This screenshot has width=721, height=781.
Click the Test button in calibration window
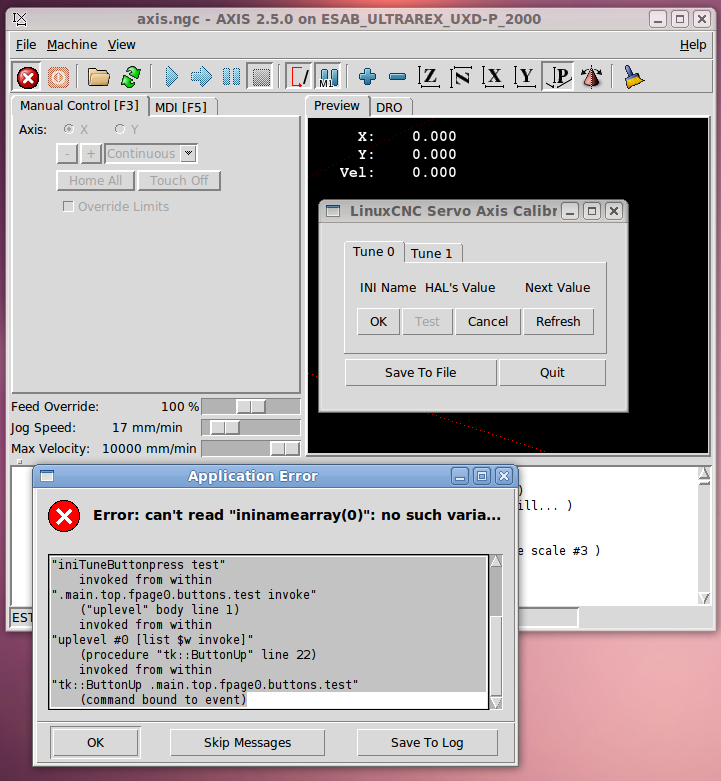427,322
